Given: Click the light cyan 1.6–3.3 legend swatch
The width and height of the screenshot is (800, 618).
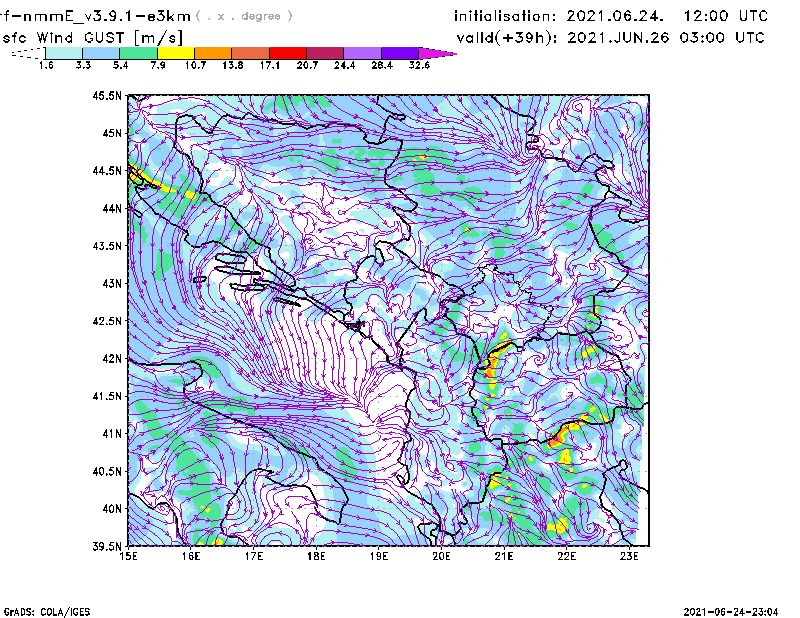Looking at the screenshot, I should click(64, 53).
